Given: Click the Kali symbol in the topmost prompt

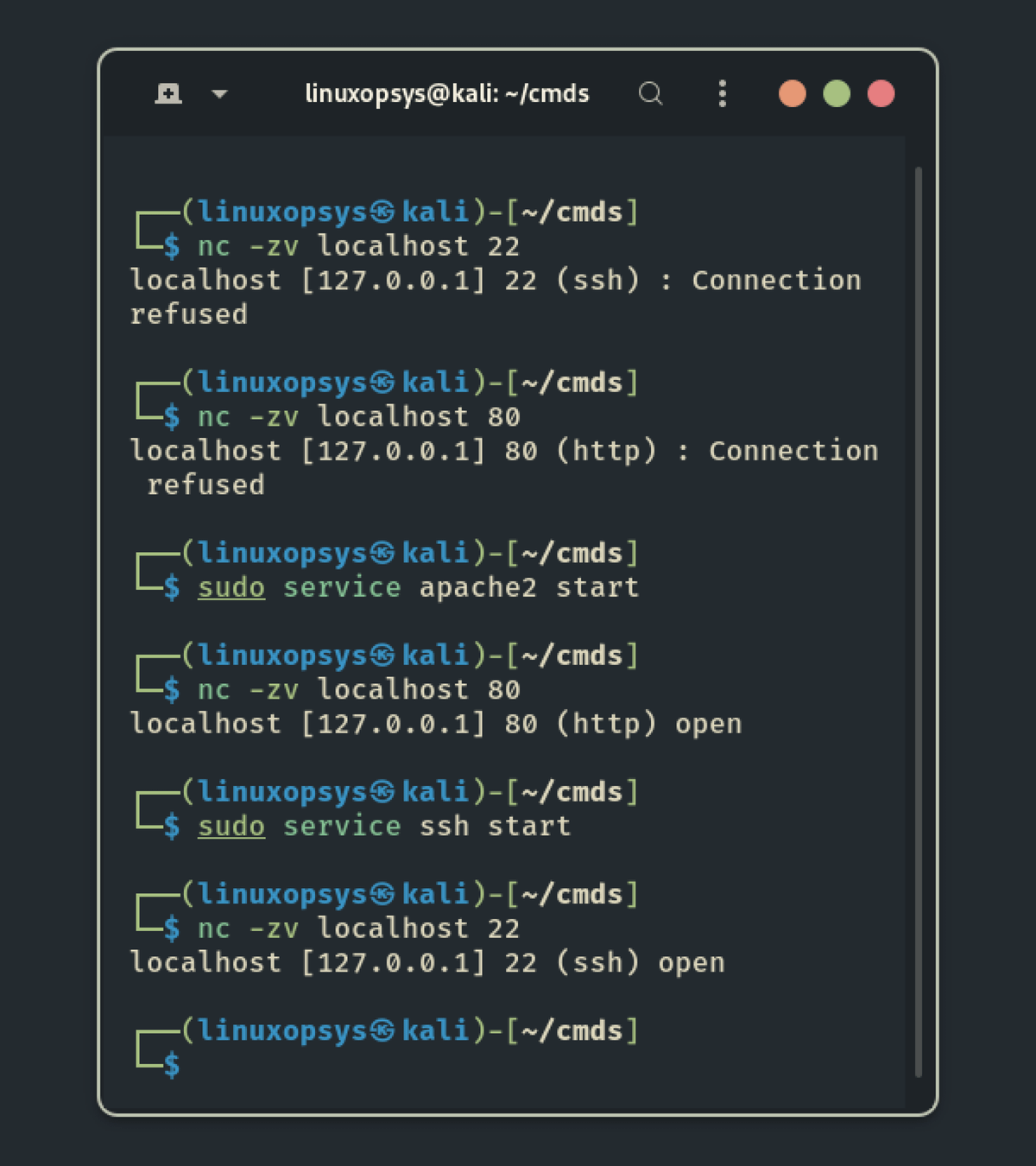Looking at the screenshot, I should [382, 212].
